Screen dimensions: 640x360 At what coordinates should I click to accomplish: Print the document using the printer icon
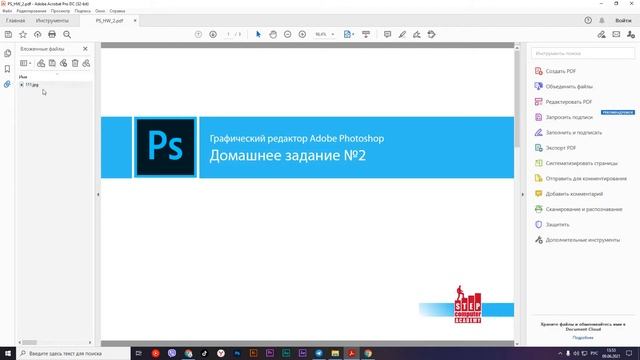[52, 35]
